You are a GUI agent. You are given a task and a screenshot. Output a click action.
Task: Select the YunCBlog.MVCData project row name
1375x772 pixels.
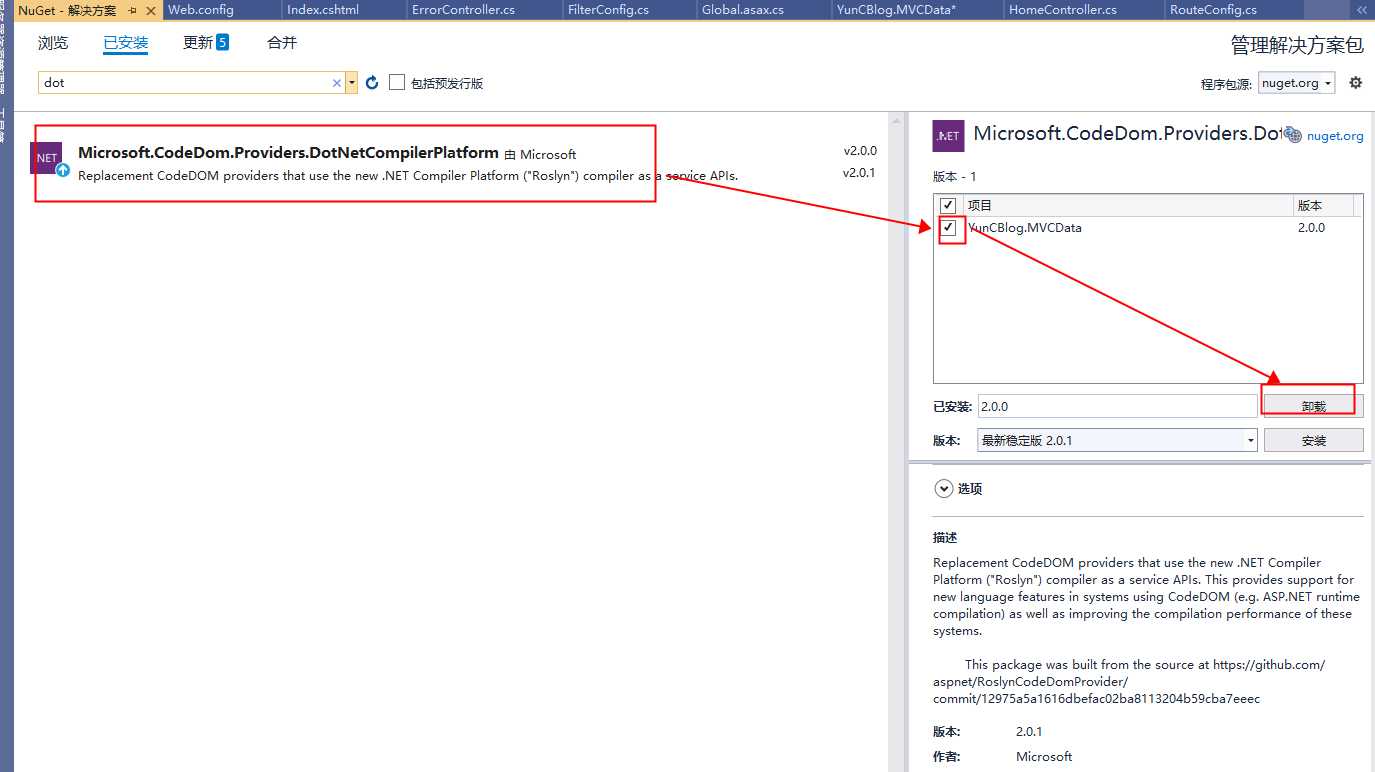click(x=1025, y=228)
